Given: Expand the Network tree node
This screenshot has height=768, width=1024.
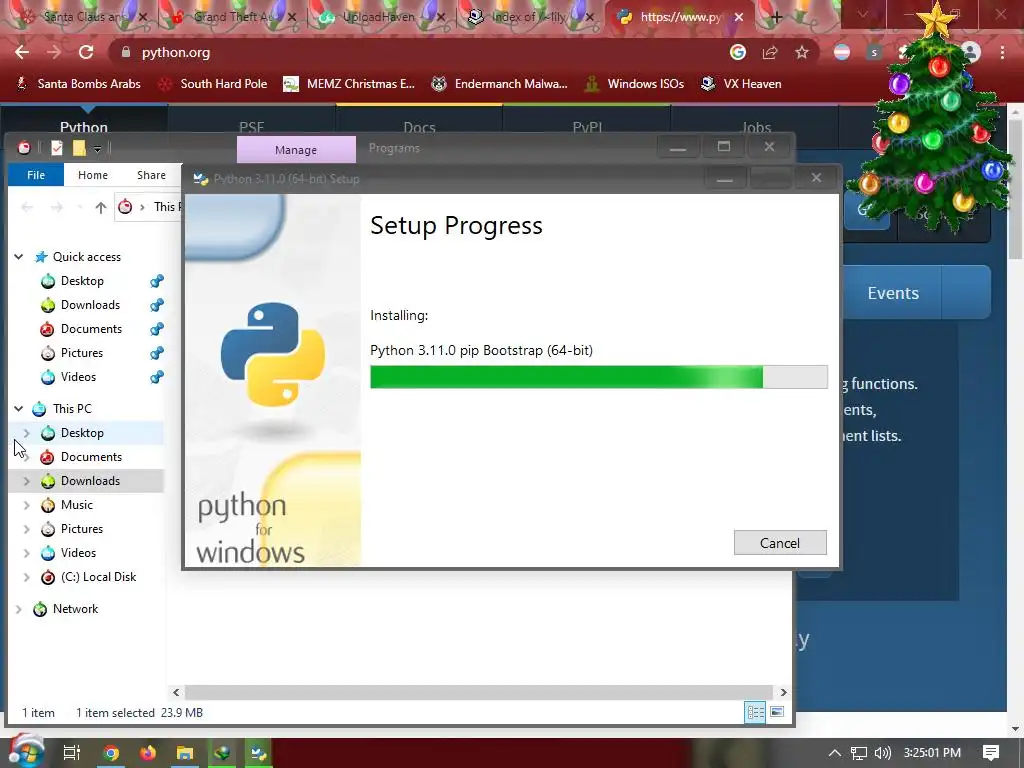Looking at the screenshot, I should (19, 609).
